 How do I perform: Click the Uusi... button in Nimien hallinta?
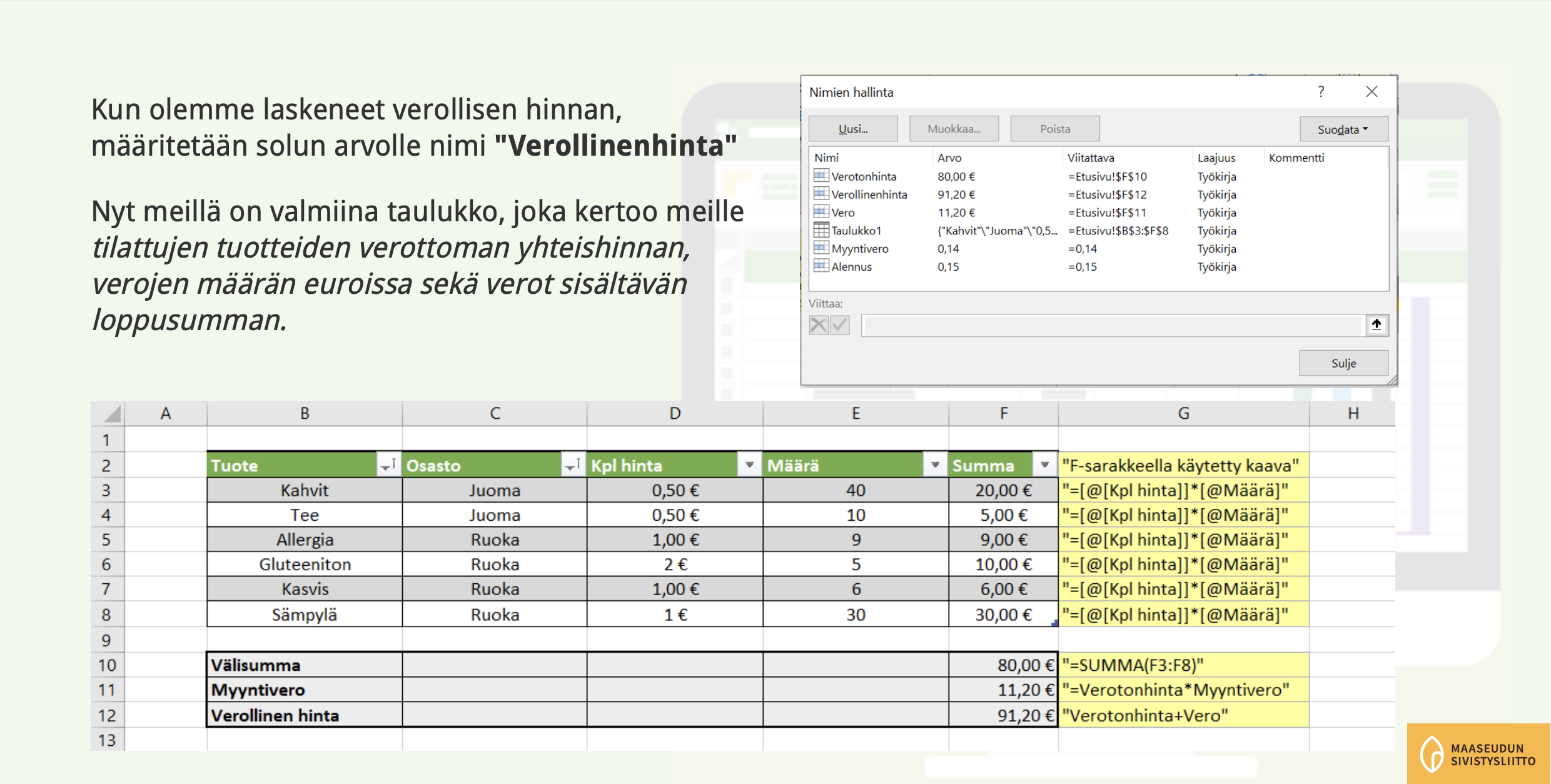(853, 129)
